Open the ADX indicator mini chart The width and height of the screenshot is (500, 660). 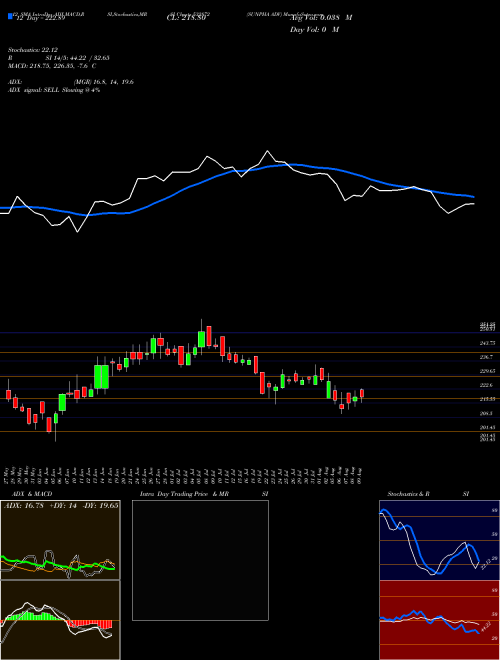60,540
